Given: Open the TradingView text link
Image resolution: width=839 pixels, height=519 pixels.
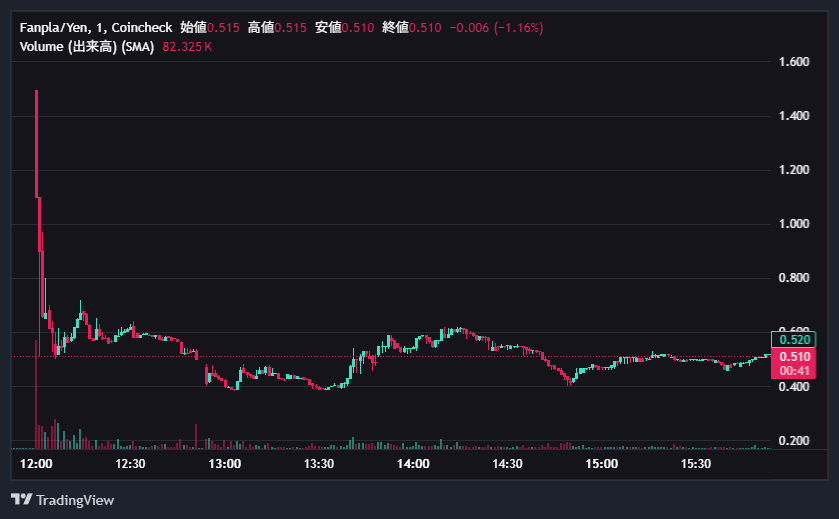Looking at the screenshot, I should point(75,499).
